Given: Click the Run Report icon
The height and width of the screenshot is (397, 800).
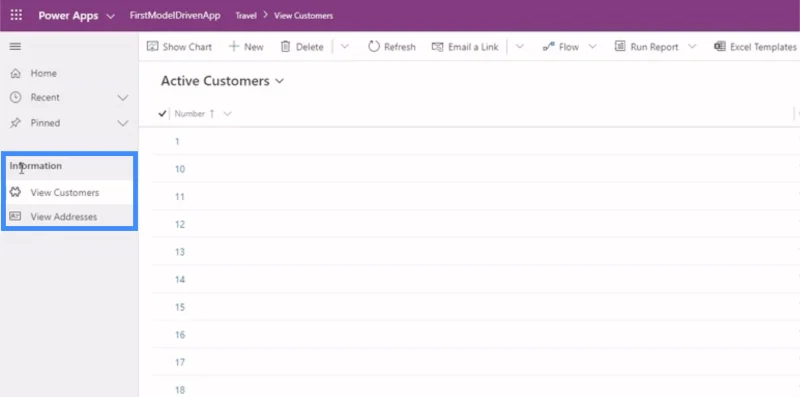Looking at the screenshot, I should pos(620,46).
